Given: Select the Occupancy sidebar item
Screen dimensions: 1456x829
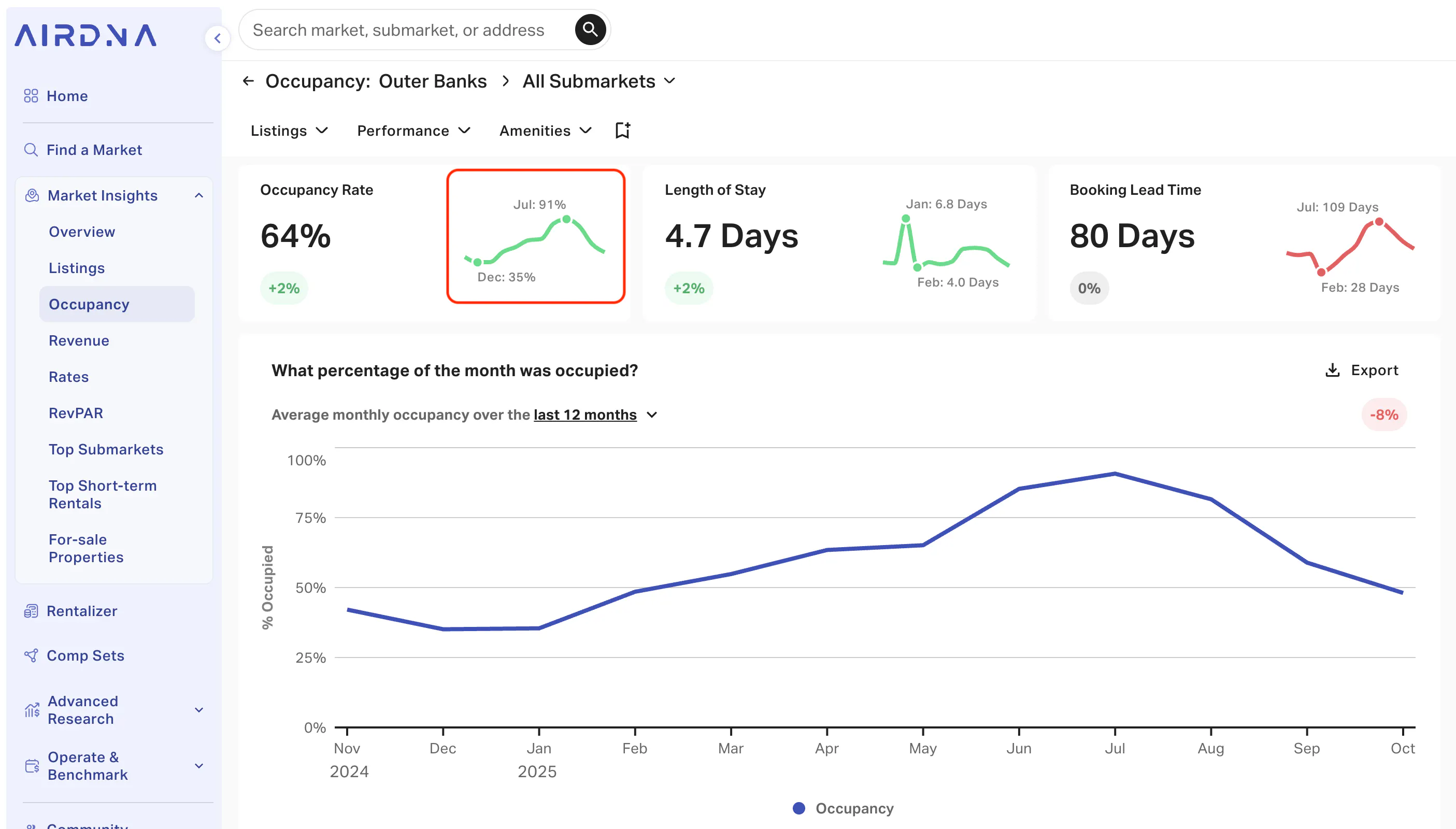Looking at the screenshot, I should [x=117, y=304].
